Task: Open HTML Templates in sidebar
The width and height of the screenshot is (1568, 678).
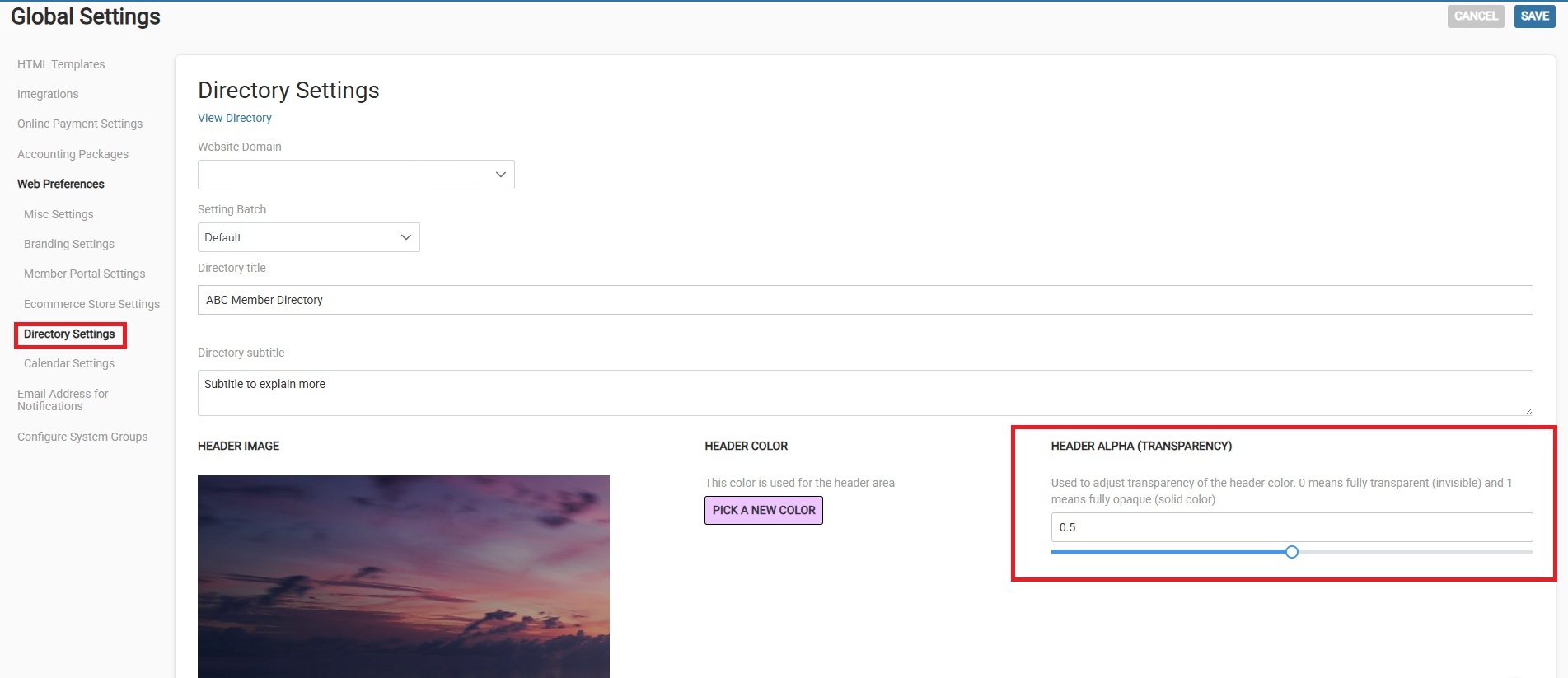Action: pyautogui.click(x=61, y=64)
